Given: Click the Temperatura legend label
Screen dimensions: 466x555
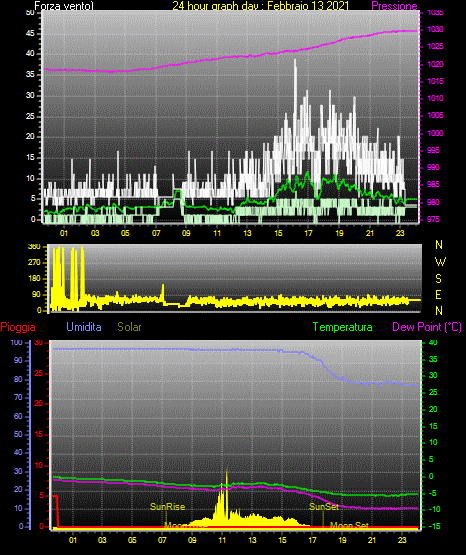Looking at the screenshot, I should [342, 327].
